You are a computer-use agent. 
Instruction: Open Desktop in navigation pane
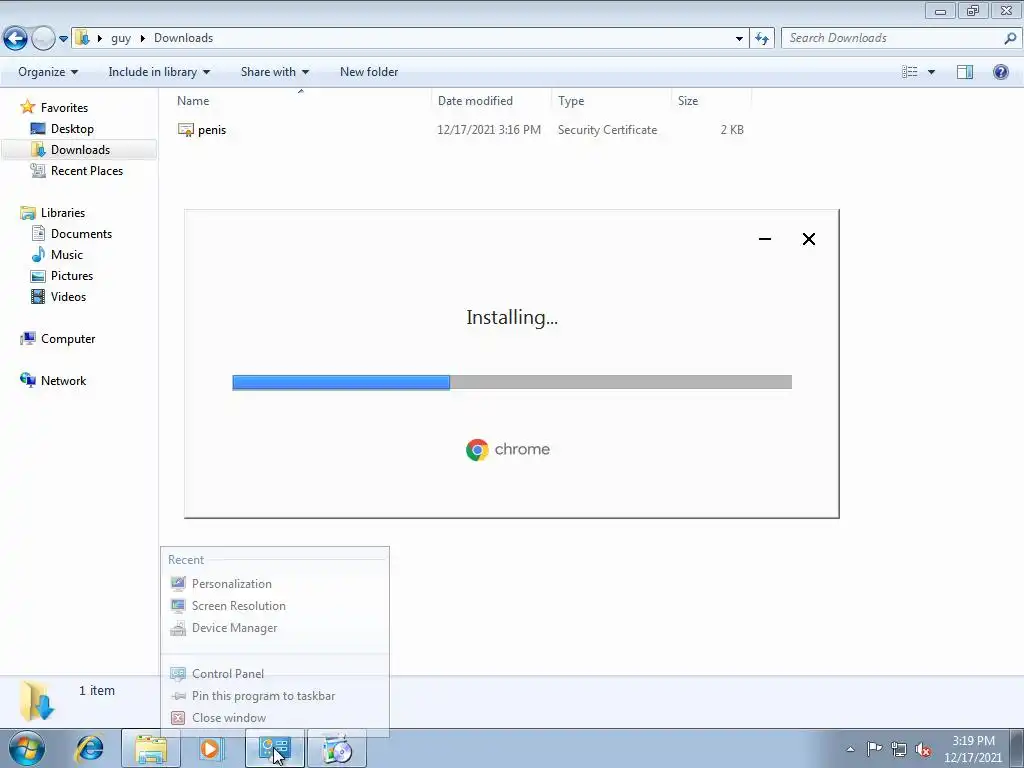[x=72, y=129]
